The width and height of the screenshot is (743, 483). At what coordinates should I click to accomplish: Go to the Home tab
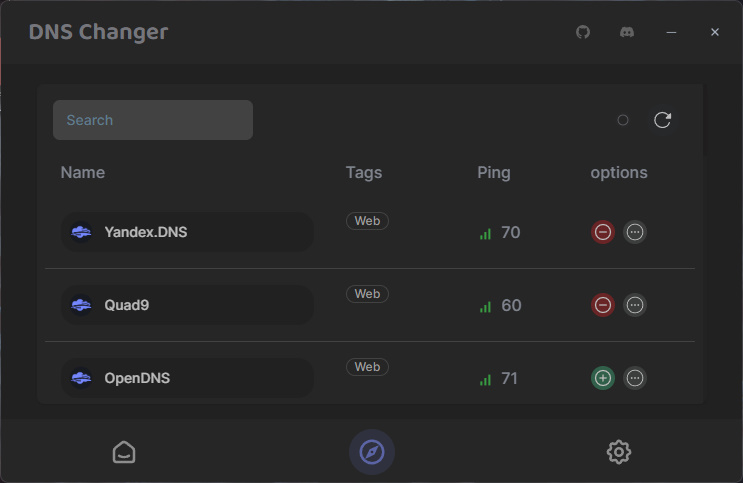124,452
